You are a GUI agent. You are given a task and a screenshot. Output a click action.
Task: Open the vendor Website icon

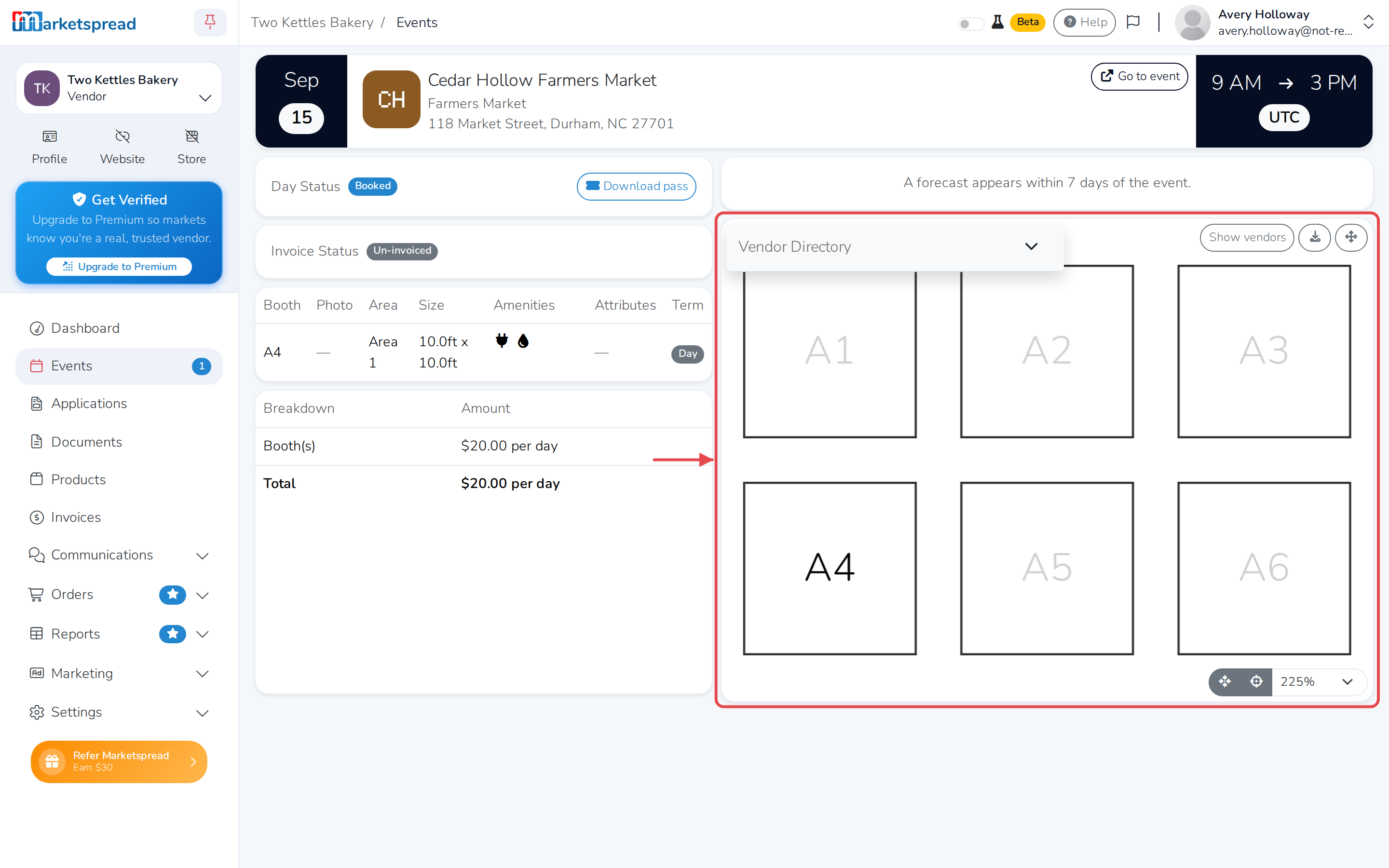[x=122, y=147]
